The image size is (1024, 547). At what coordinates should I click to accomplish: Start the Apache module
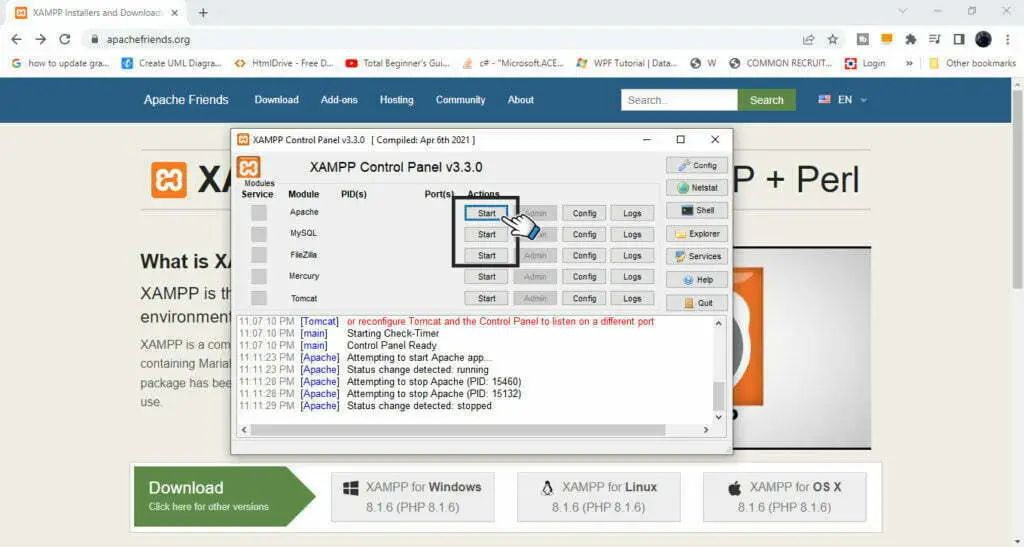(487, 213)
